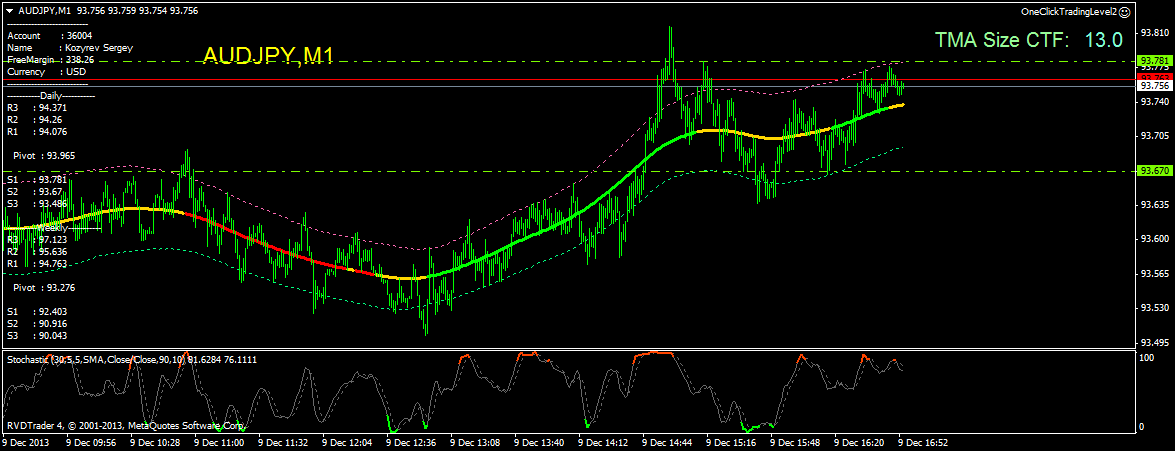Click the green 93.670 price level tag

(1154, 171)
